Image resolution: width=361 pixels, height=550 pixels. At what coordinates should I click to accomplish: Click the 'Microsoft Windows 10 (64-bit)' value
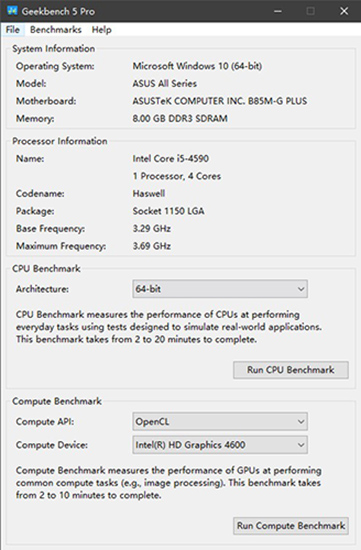[x=197, y=66]
